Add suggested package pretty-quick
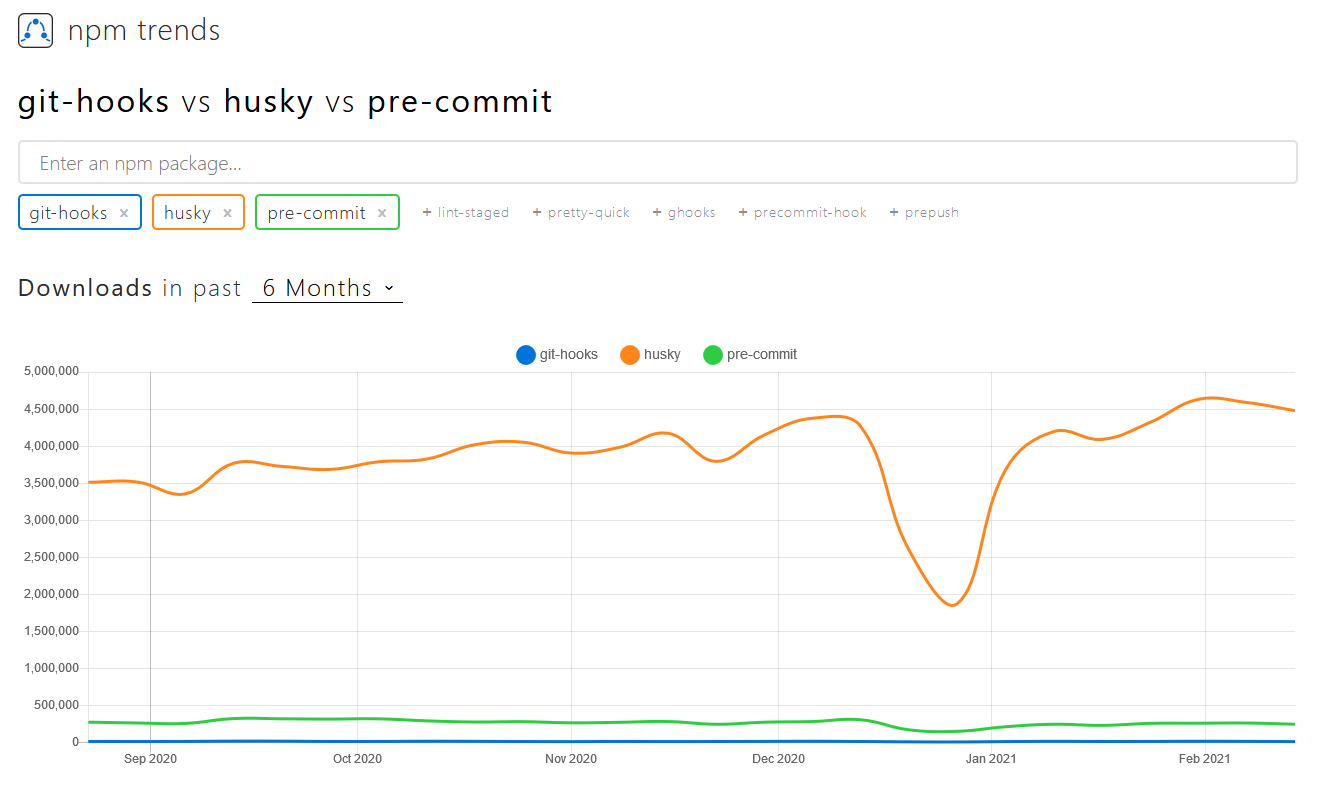The height and width of the screenshot is (803, 1329). coord(581,212)
